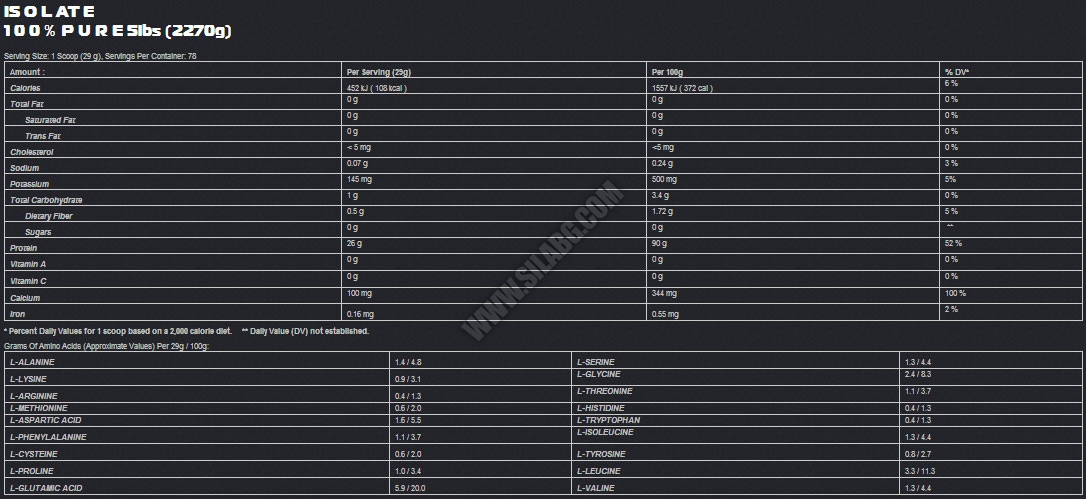Screen dimensions: 1086x499
Task: Click the Protein 26 g value
Action: click(355, 243)
